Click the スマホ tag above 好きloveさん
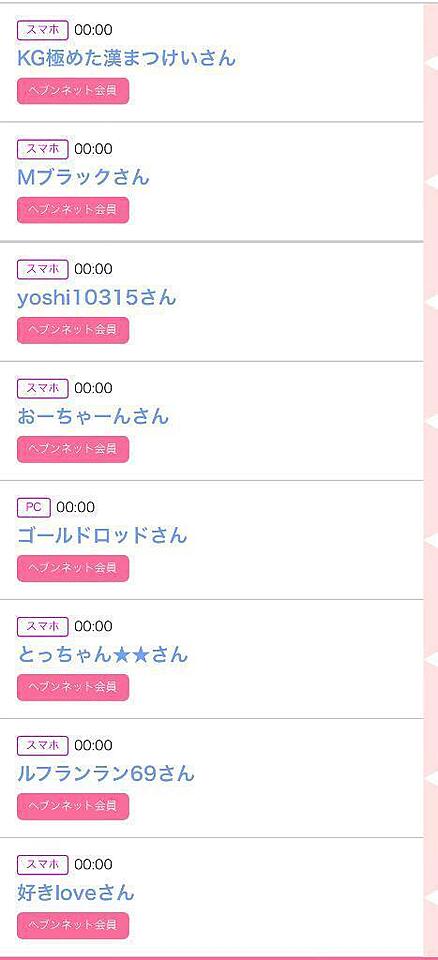 (42, 864)
